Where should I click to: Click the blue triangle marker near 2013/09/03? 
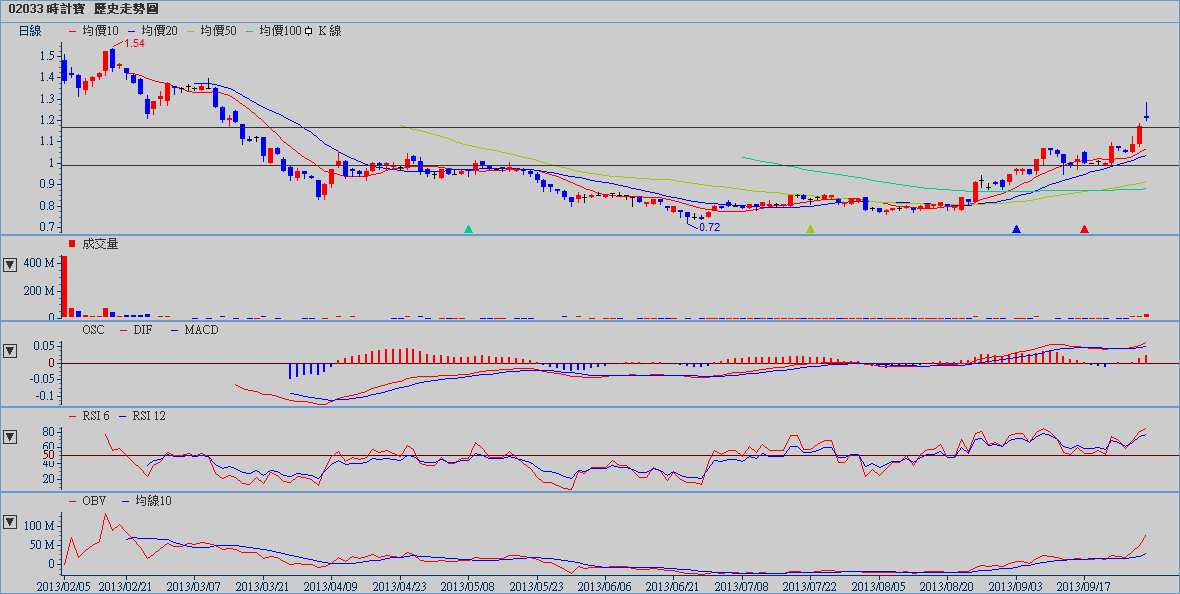(x=1016, y=230)
